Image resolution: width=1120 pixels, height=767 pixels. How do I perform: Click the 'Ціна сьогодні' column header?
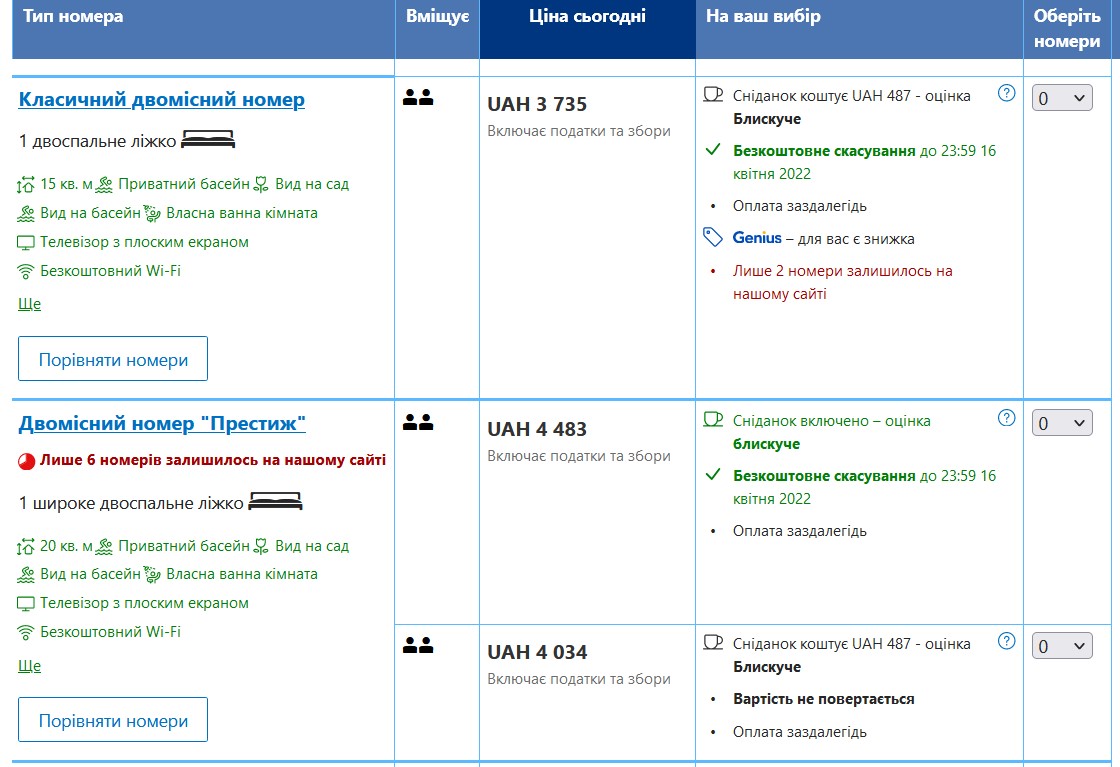click(x=587, y=16)
